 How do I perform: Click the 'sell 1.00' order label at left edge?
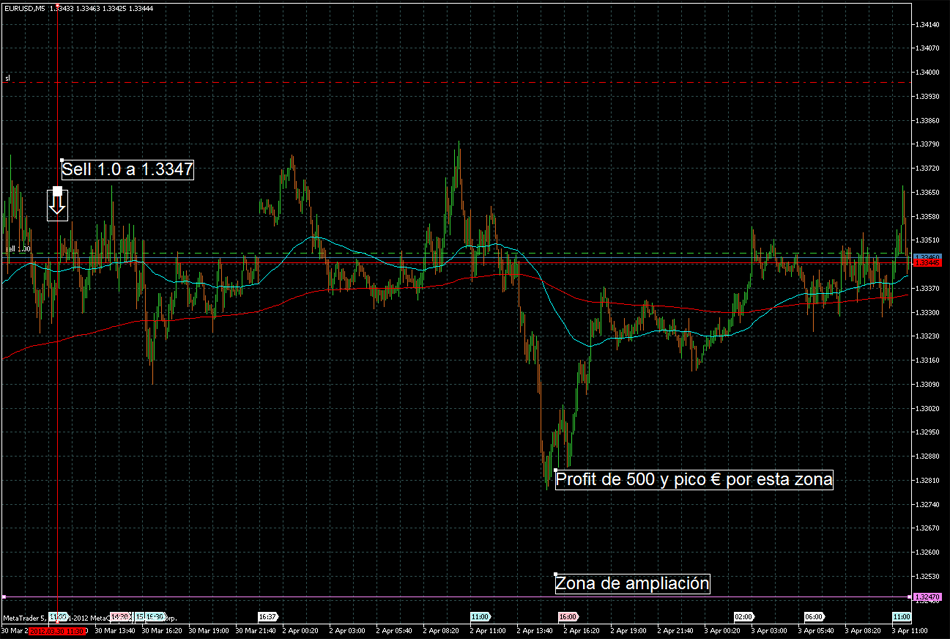click(x=18, y=248)
